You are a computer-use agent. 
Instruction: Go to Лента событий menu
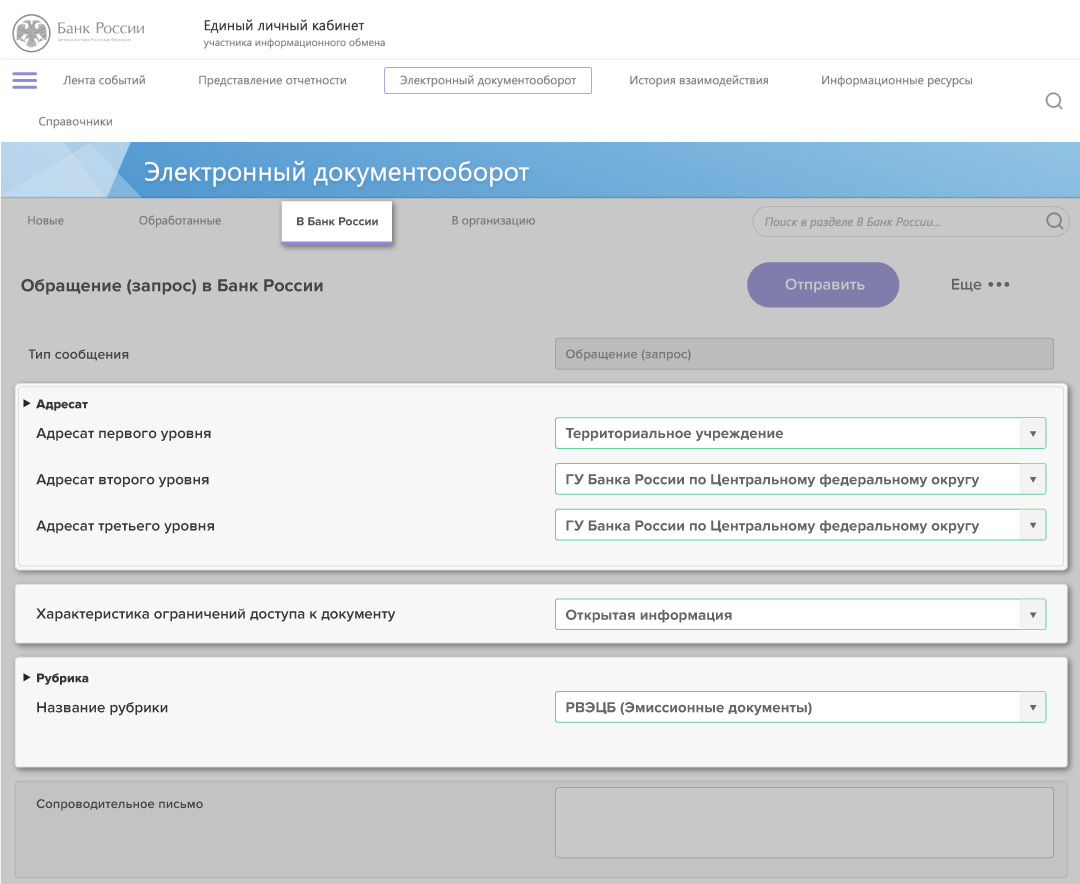coord(105,81)
